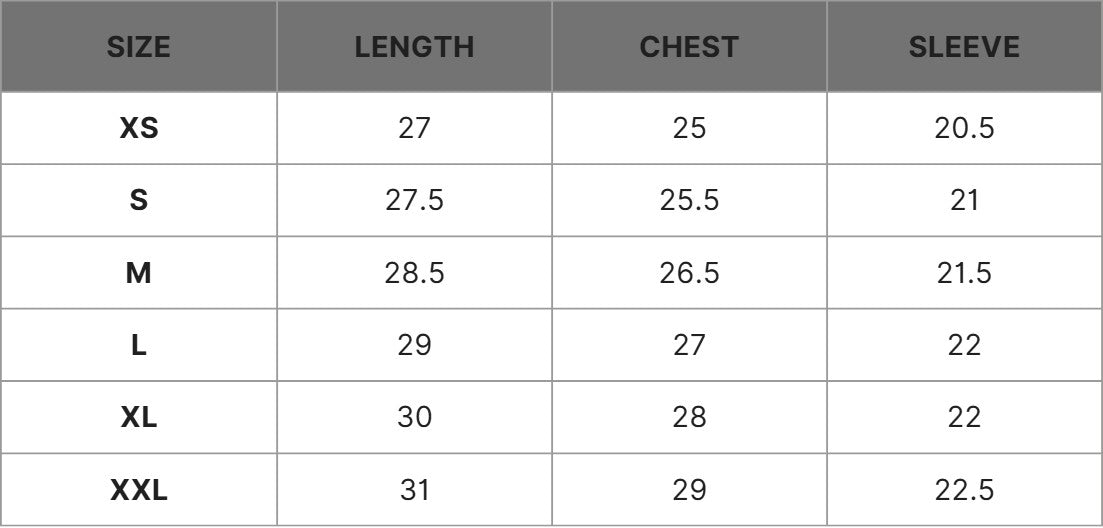1103x528 pixels.
Task: Select the bold S size label
Action: point(139,201)
